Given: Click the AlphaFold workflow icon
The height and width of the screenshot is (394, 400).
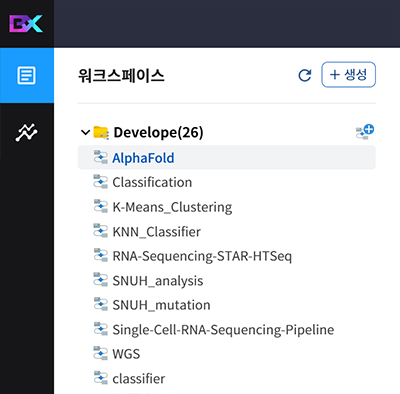Looking at the screenshot, I should click(100, 157).
